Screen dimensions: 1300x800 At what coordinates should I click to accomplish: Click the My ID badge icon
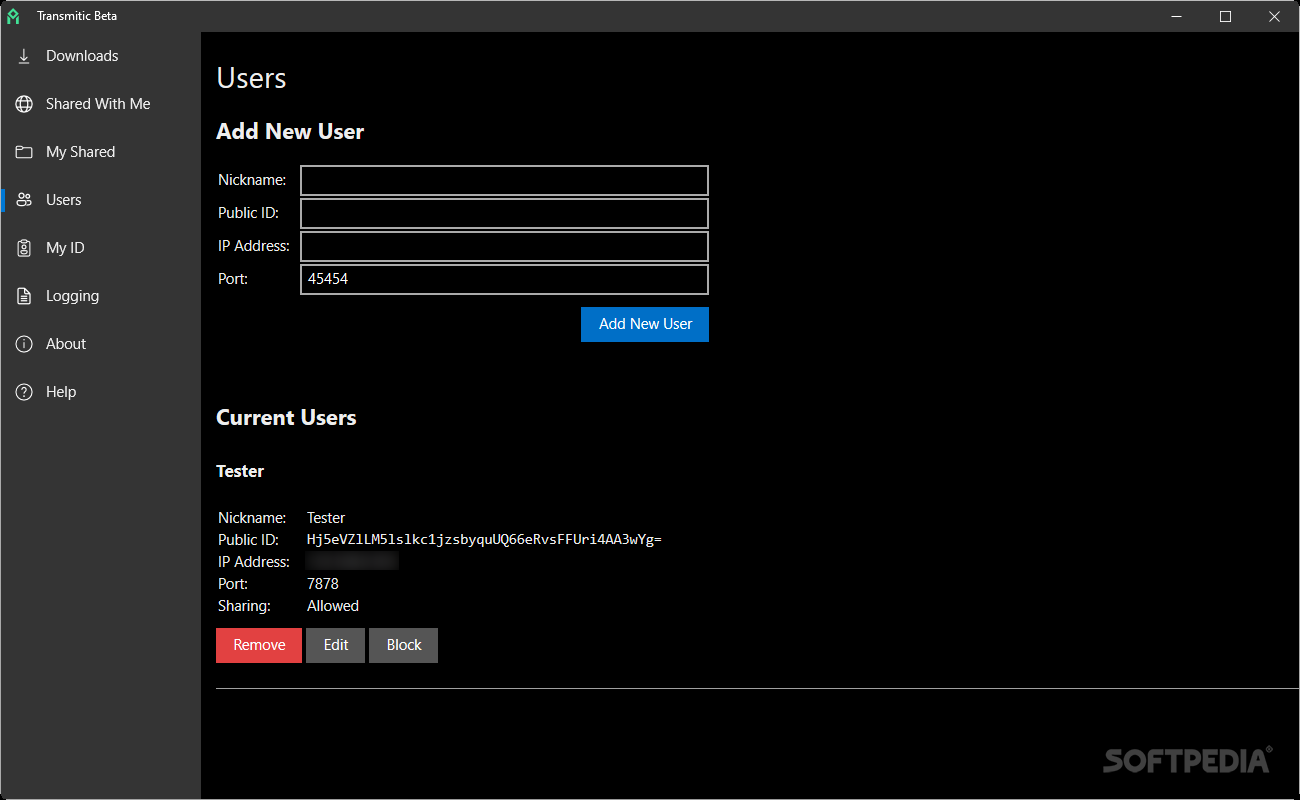click(x=24, y=248)
